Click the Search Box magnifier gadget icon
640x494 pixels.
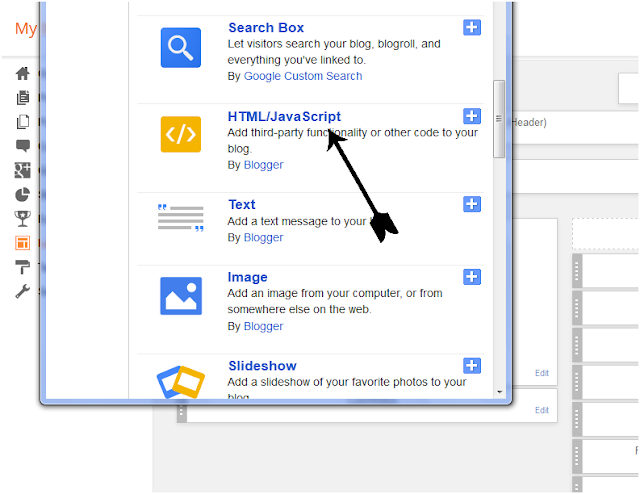181,48
